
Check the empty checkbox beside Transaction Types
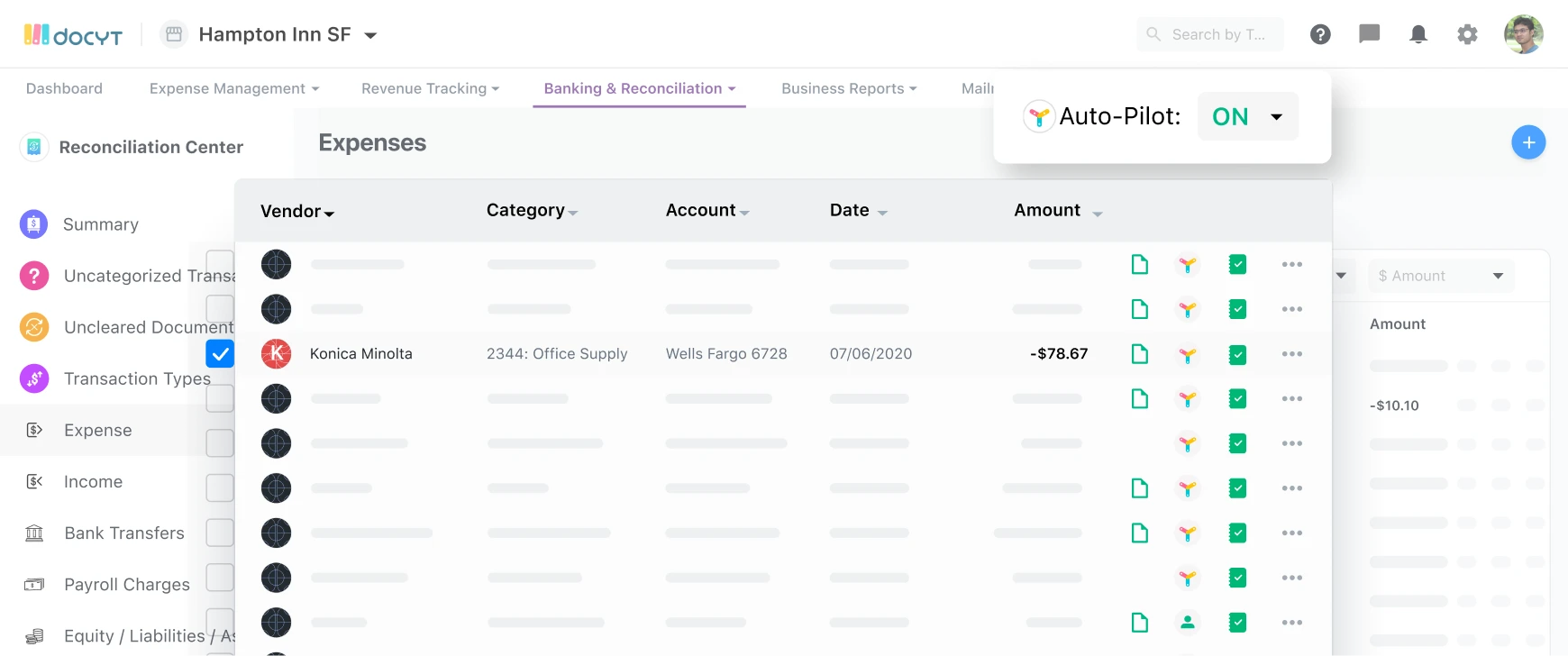(220, 398)
